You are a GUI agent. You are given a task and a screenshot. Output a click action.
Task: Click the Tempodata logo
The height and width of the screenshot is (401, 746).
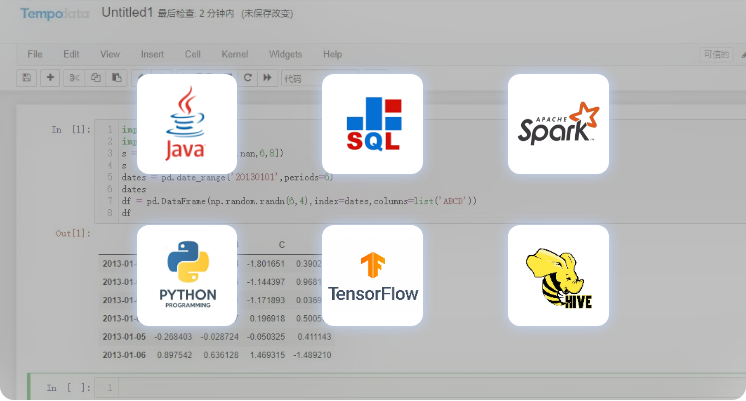(48, 12)
